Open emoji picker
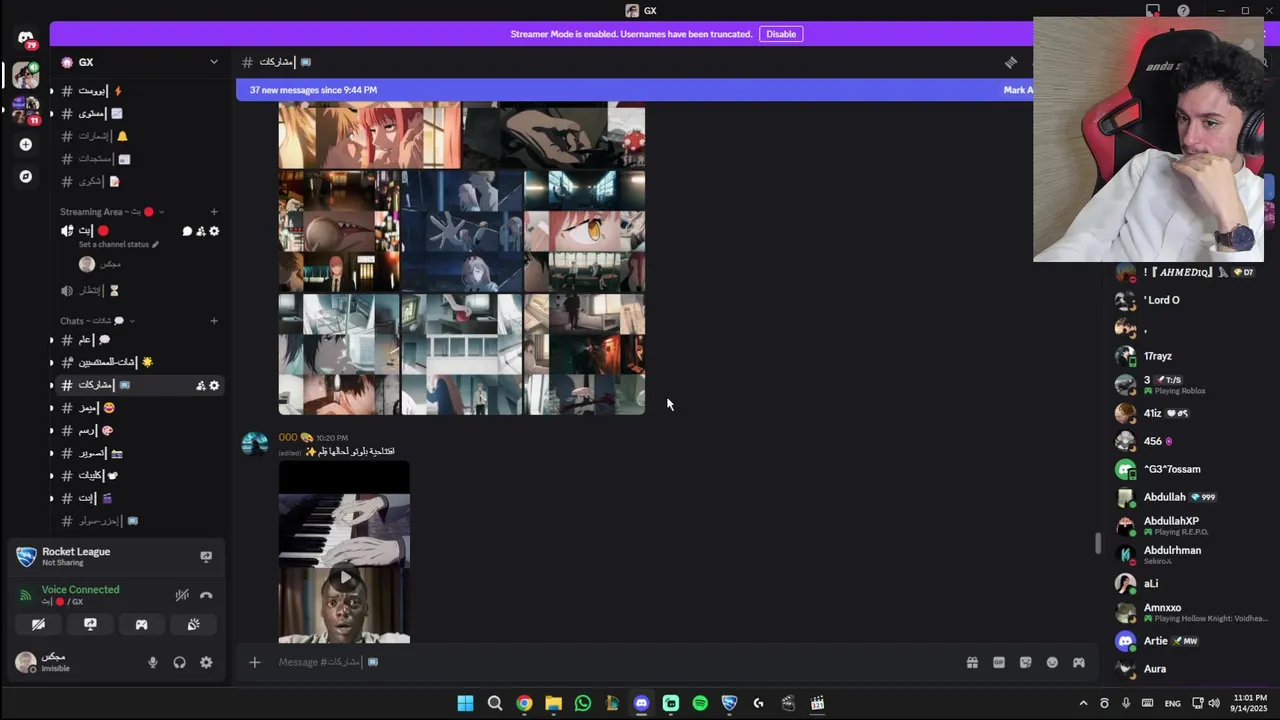The width and height of the screenshot is (1280, 720). 1052,662
